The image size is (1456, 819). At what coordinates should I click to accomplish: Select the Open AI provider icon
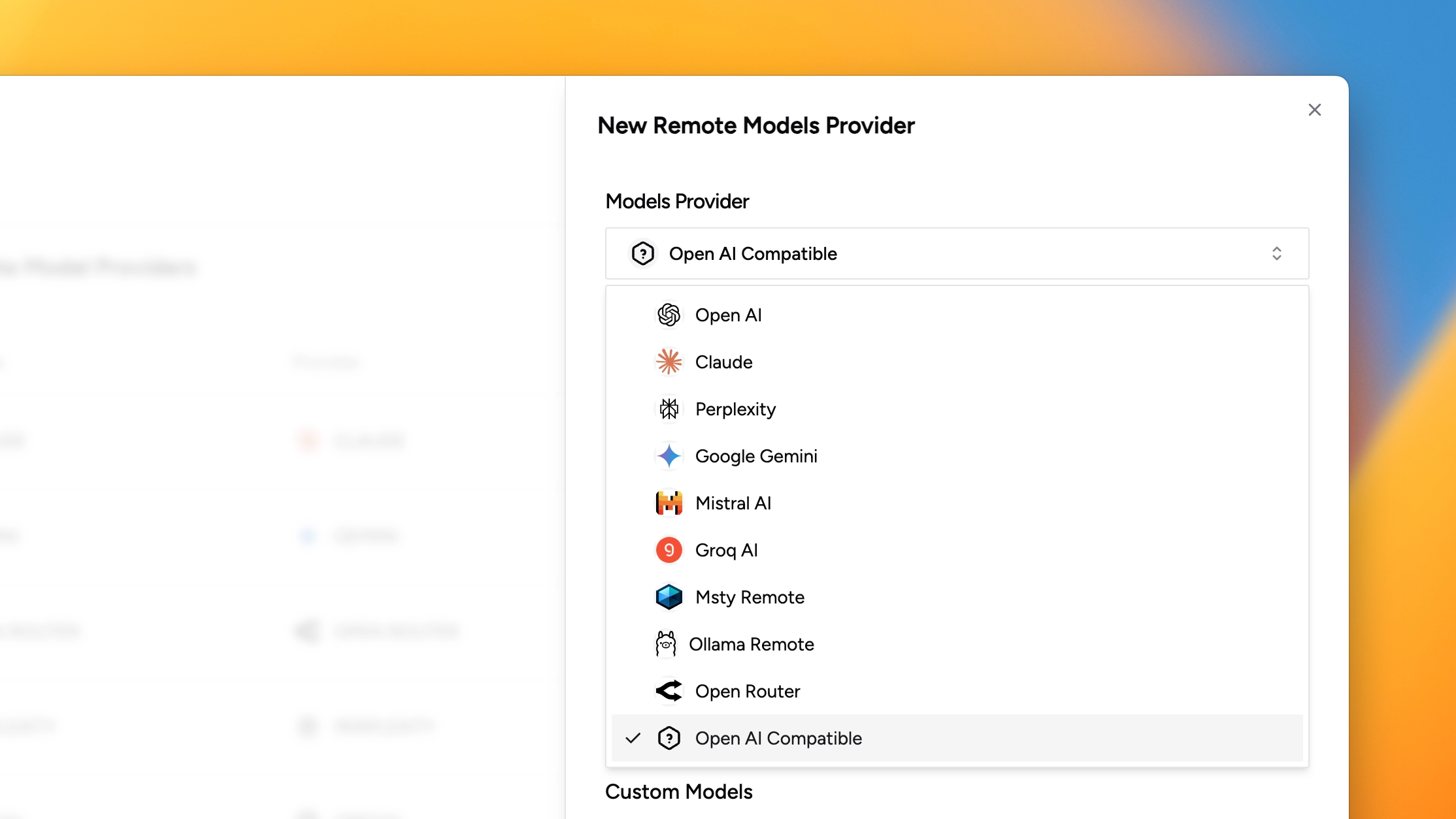(669, 315)
